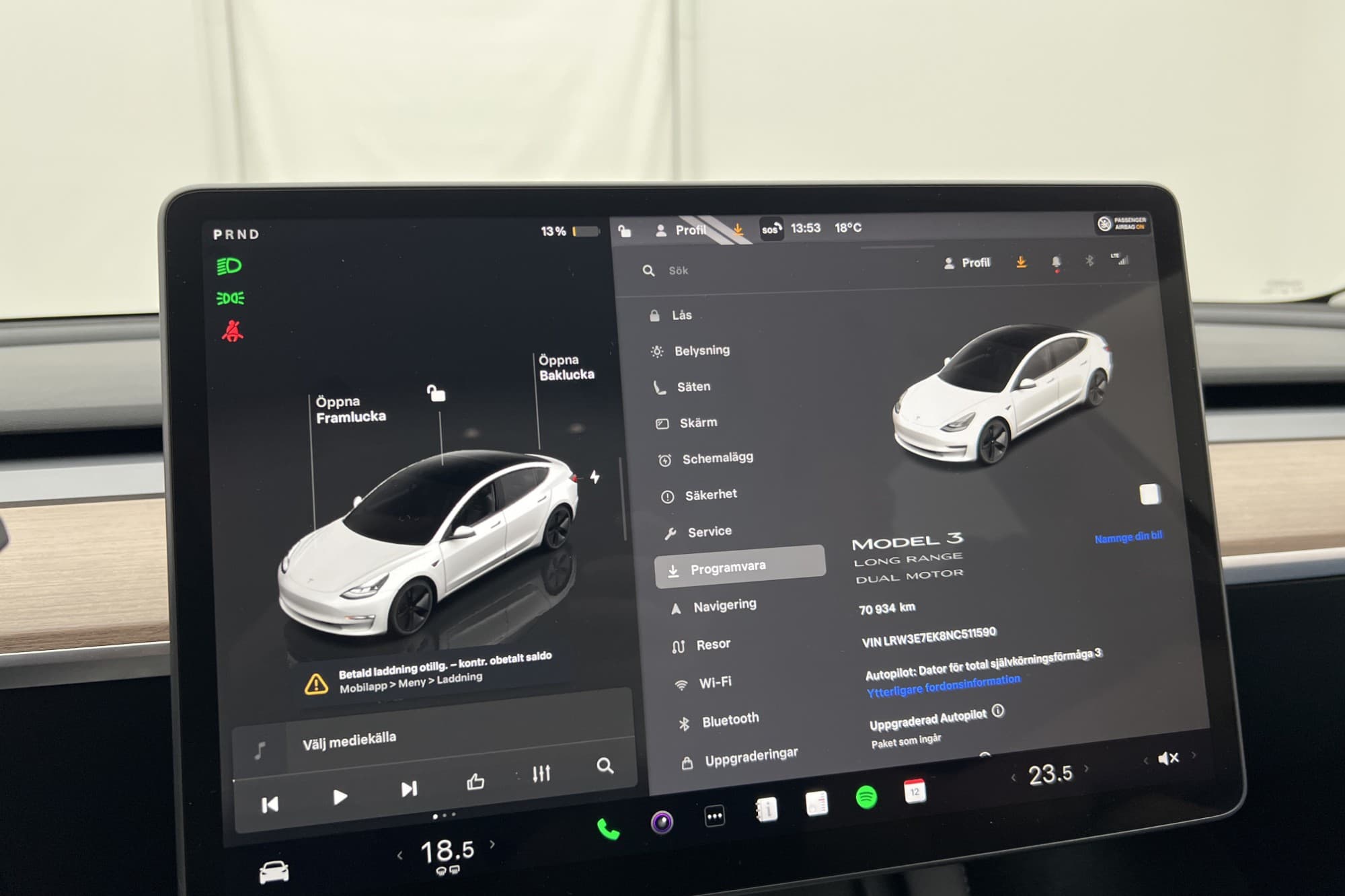Image resolution: width=1345 pixels, height=896 pixels.
Task: Open the audio equalizer sliders icon
Action: click(541, 774)
